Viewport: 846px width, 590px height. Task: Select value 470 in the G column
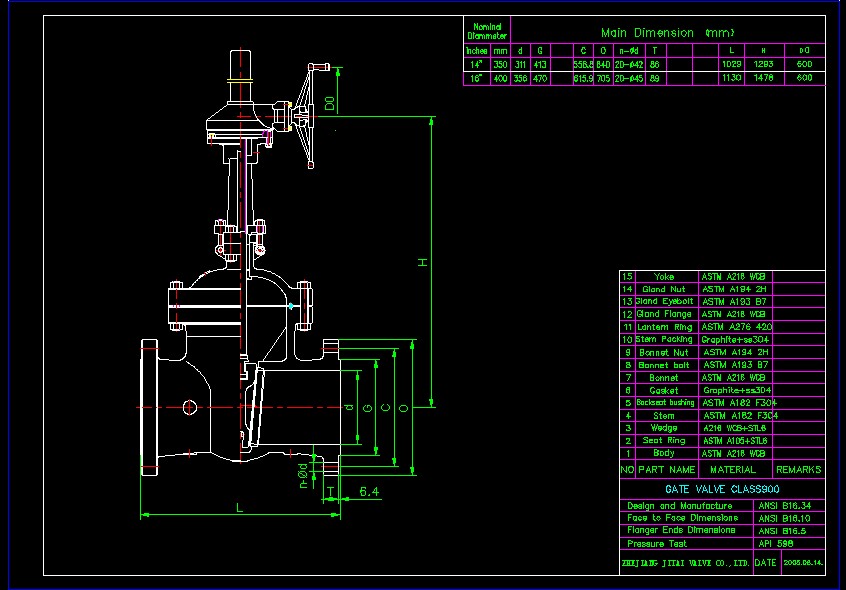[540, 78]
